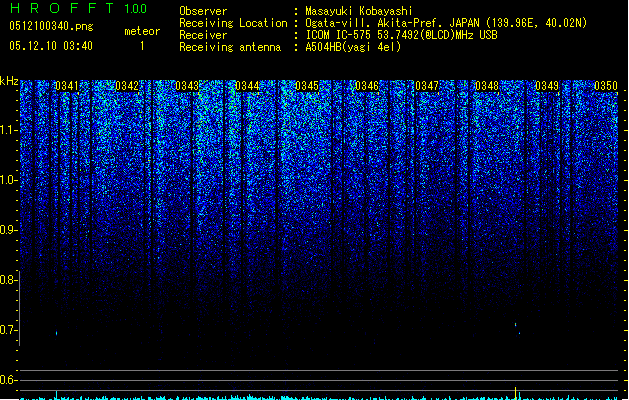Viewport: 629px width, 400px height.
Task: Click the 0348 time marker
Action: click(487, 86)
